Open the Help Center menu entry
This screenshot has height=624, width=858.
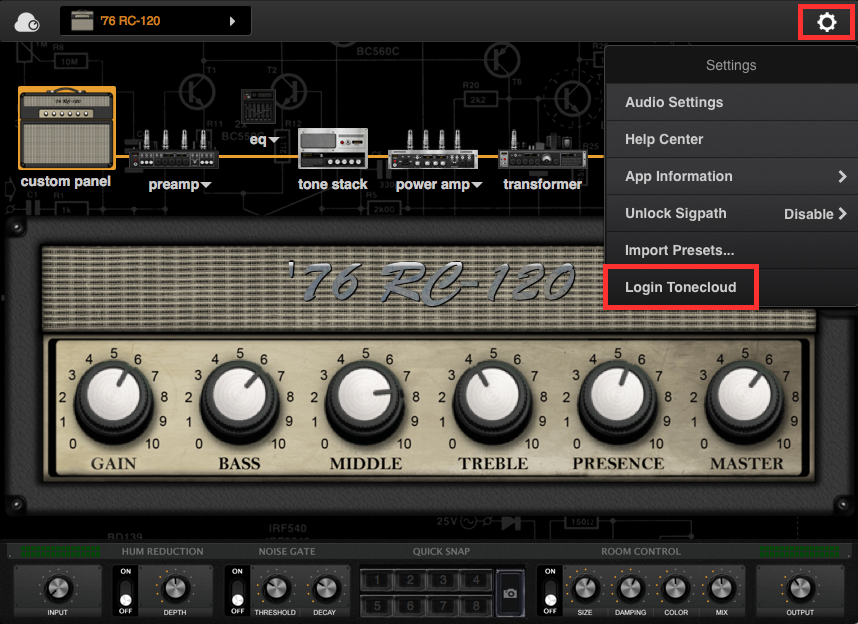[732, 140]
